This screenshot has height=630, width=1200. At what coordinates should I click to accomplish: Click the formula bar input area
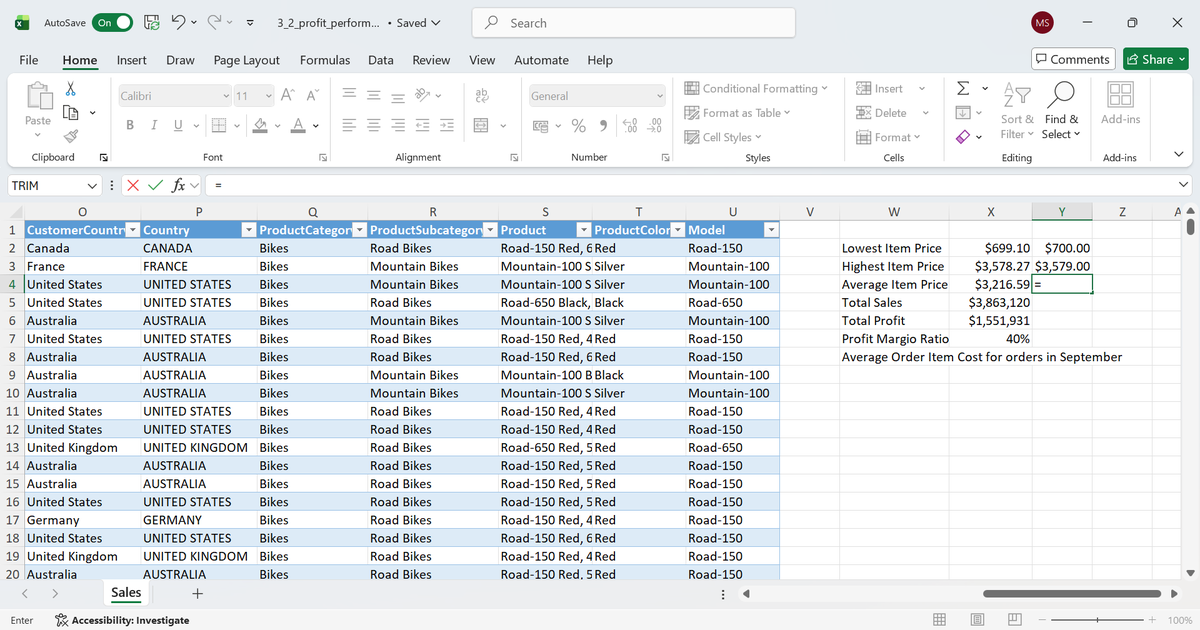[690, 185]
